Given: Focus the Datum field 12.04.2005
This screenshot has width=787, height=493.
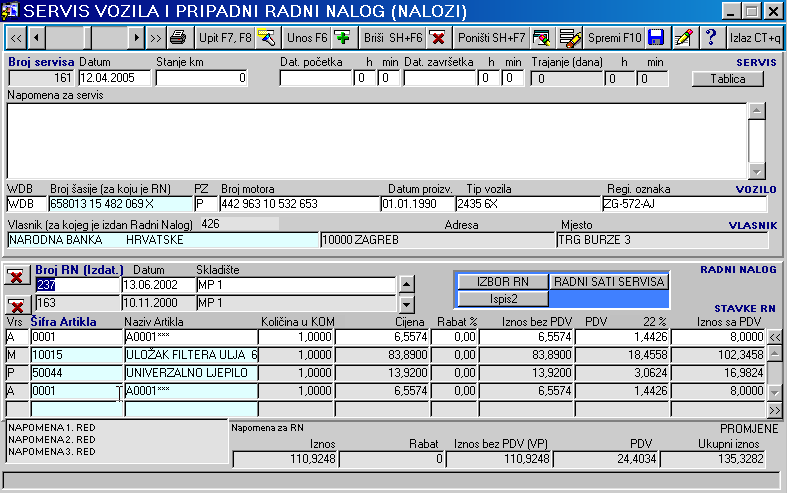Looking at the screenshot, I should coord(114,78).
